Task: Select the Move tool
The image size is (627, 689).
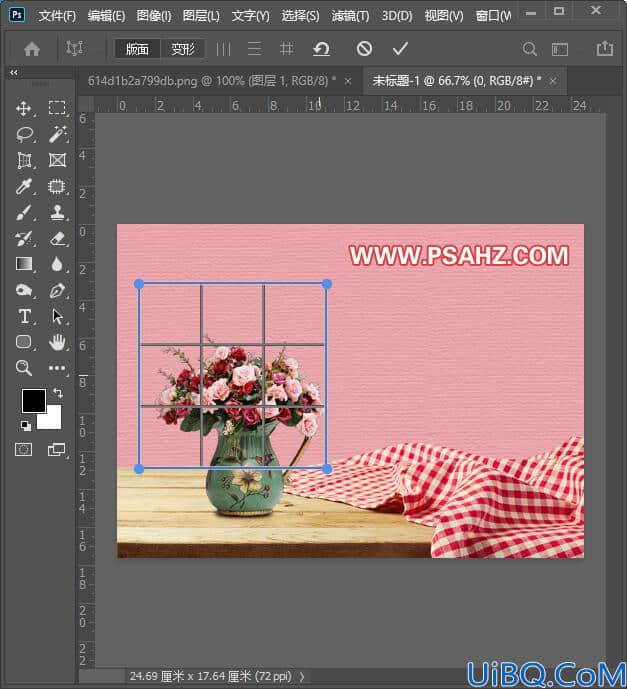Action: pyautogui.click(x=23, y=108)
